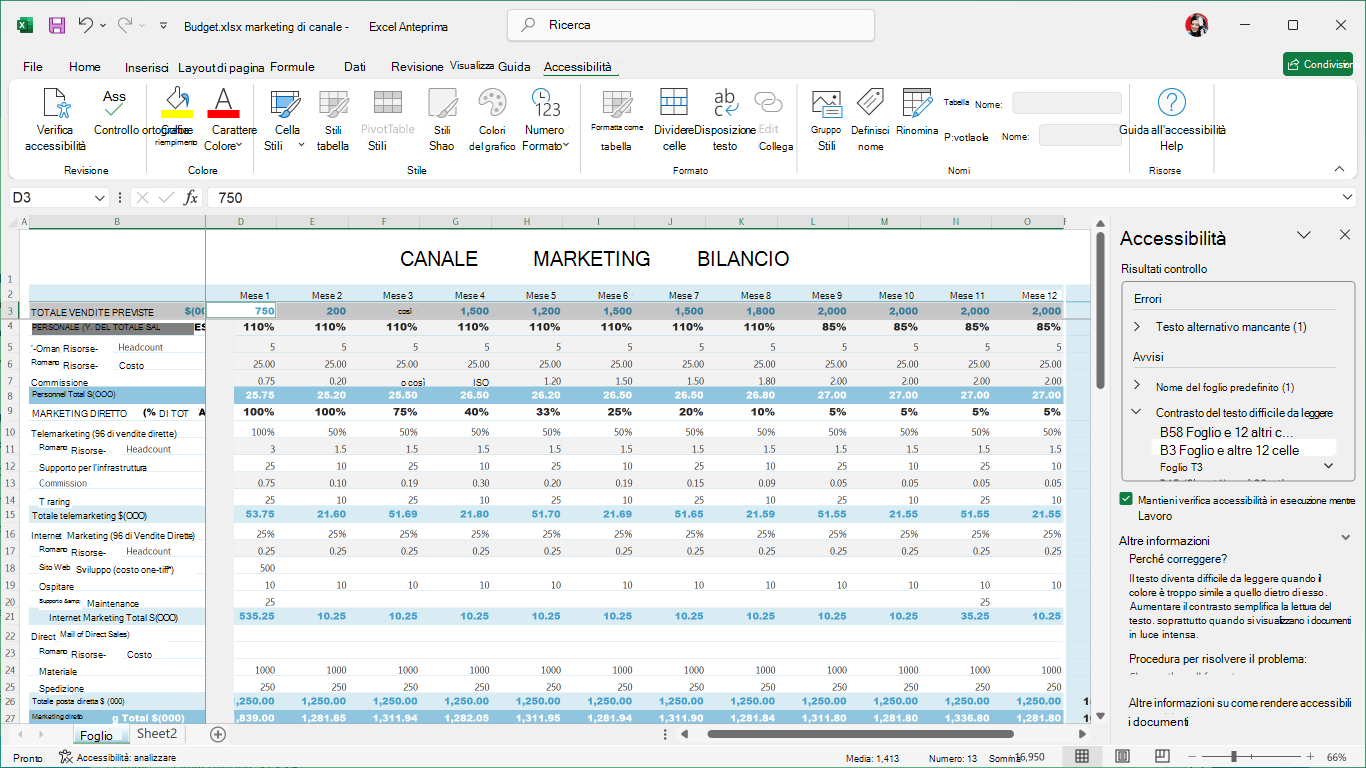Open the Stili Shape gallery
The image size is (1366, 768).
pyautogui.click(x=442, y=120)
